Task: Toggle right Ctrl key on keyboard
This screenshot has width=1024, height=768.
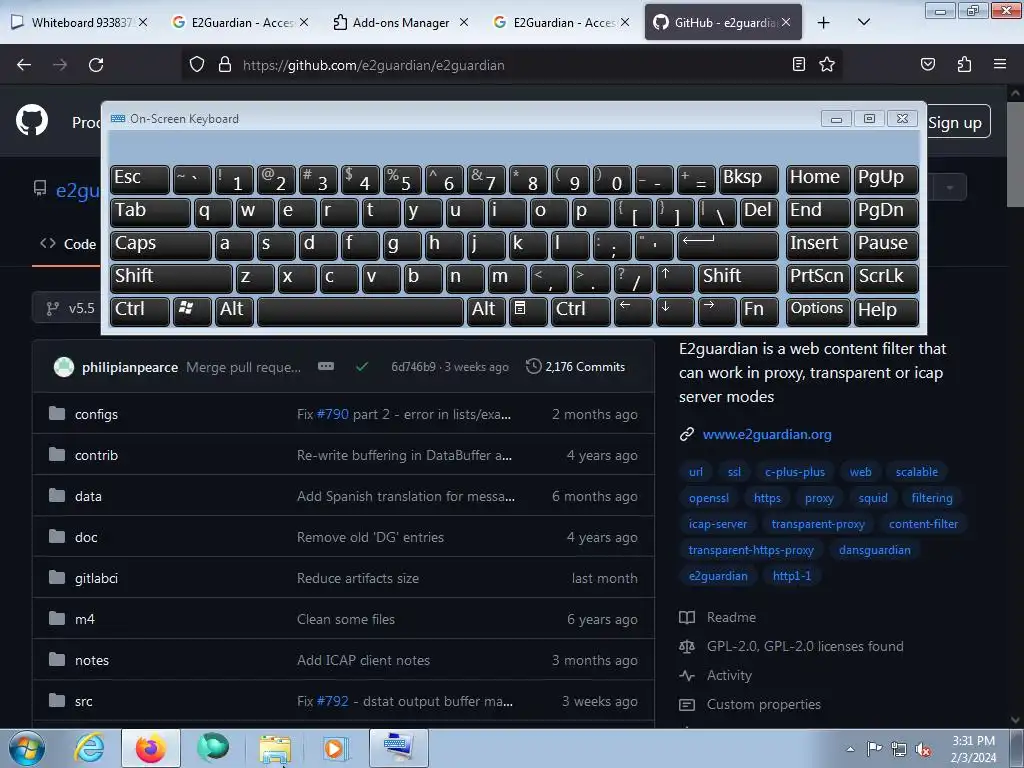Action: (x=580, y=311)
